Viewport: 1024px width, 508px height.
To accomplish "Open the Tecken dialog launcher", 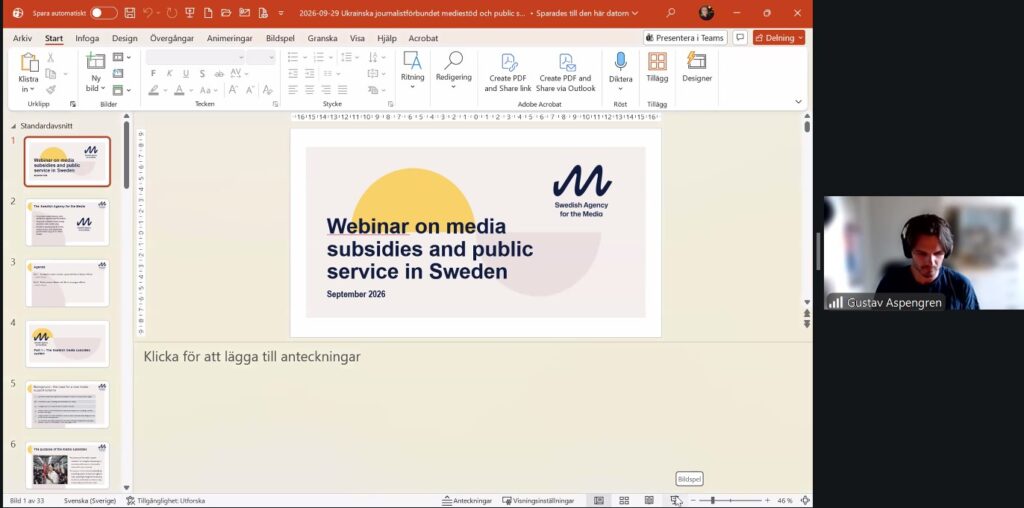I will click(x=275, y=104).
